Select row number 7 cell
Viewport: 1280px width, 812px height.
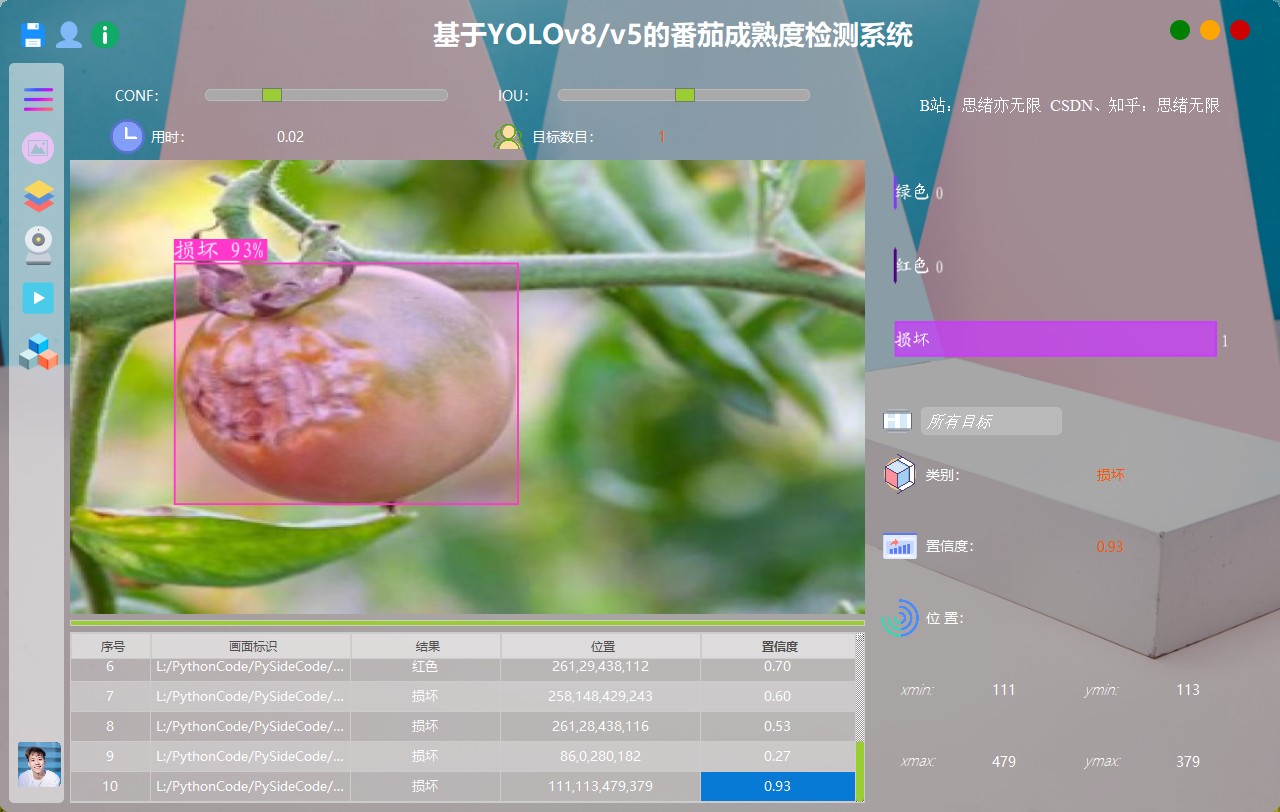click(x=111, y=696)
